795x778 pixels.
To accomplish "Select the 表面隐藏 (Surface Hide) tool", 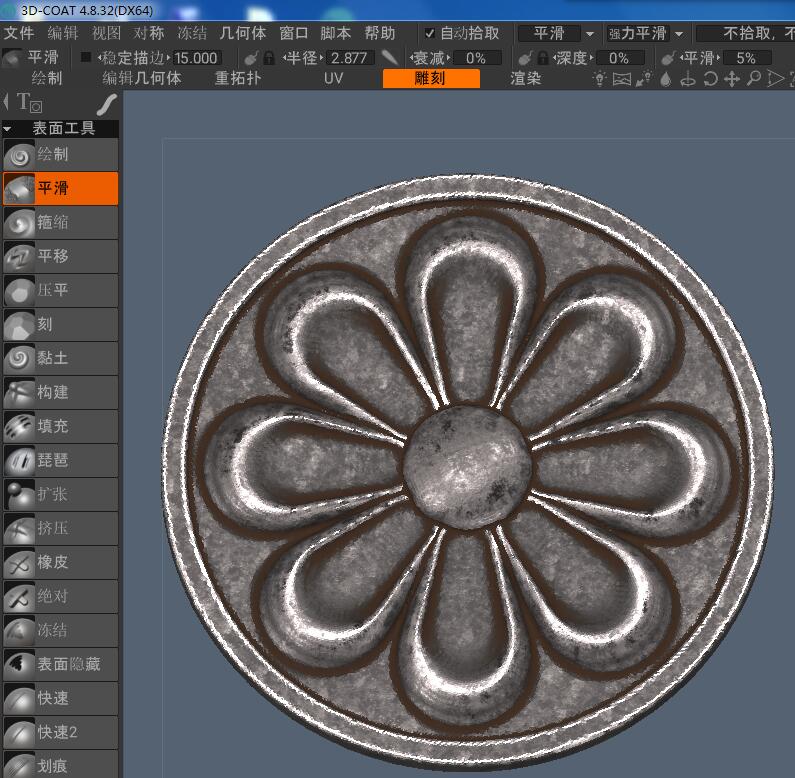I will click(60, 664).
